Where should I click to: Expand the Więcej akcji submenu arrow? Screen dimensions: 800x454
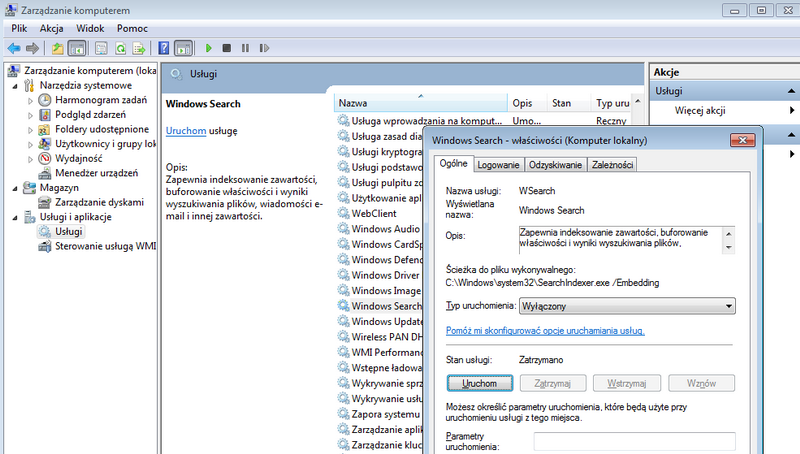click(x=791, y=110)
